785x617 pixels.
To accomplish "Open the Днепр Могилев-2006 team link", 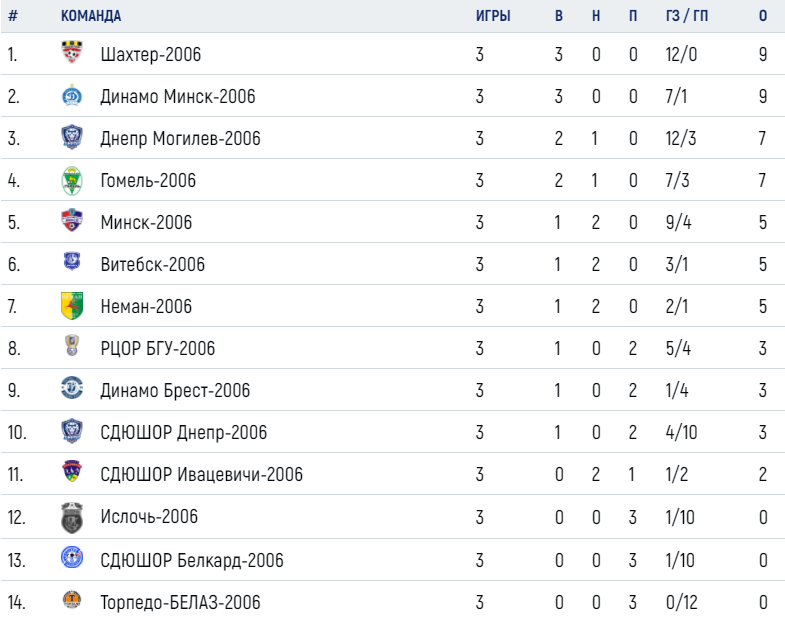I will 180,139.
